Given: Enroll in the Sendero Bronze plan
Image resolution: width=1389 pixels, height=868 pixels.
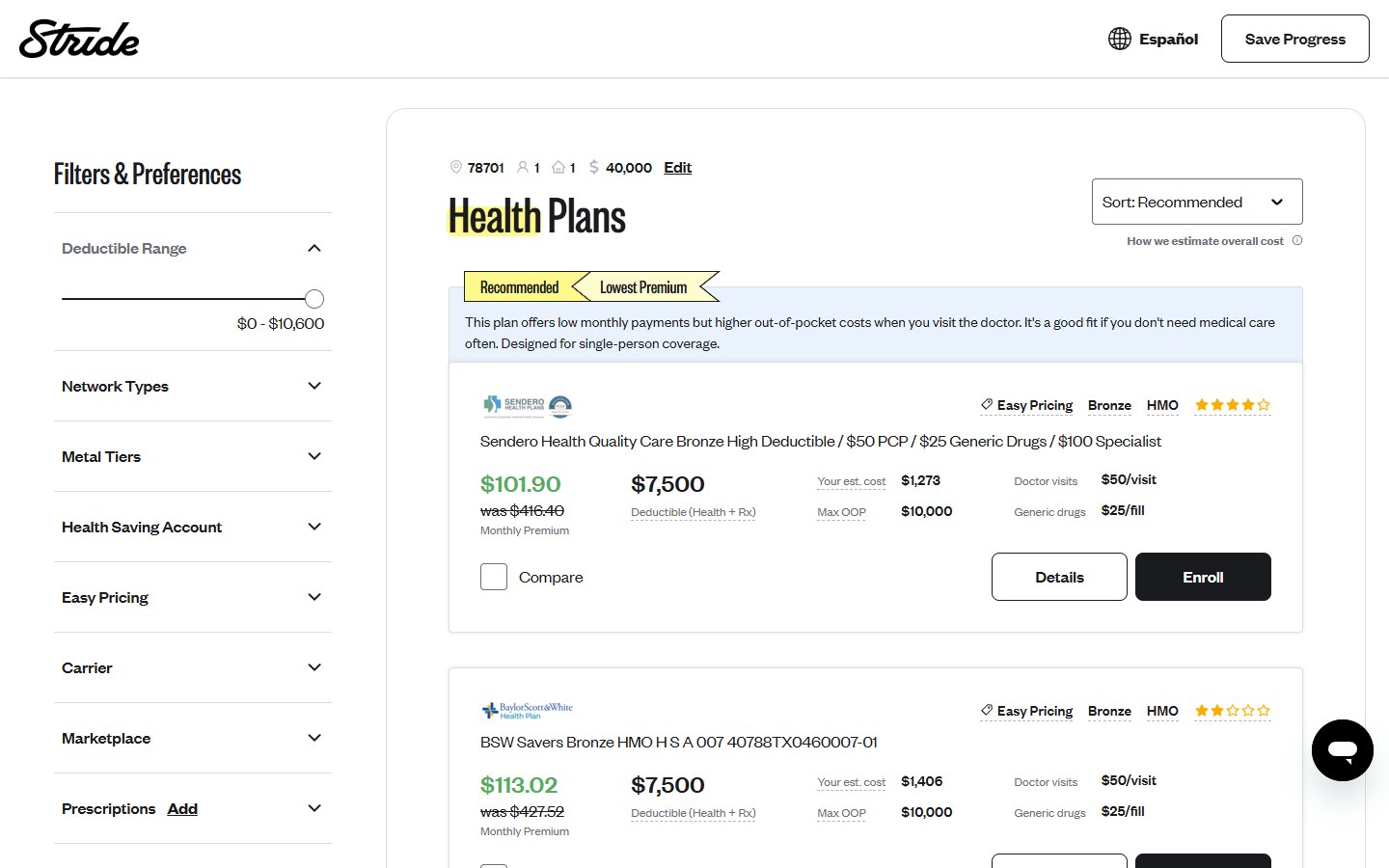Looking at the screenshot, I should pyautogui.click(x=1203, y=577).
